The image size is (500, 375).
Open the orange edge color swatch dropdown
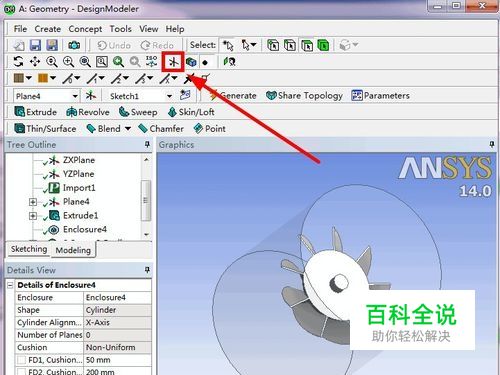click(53, 78)
